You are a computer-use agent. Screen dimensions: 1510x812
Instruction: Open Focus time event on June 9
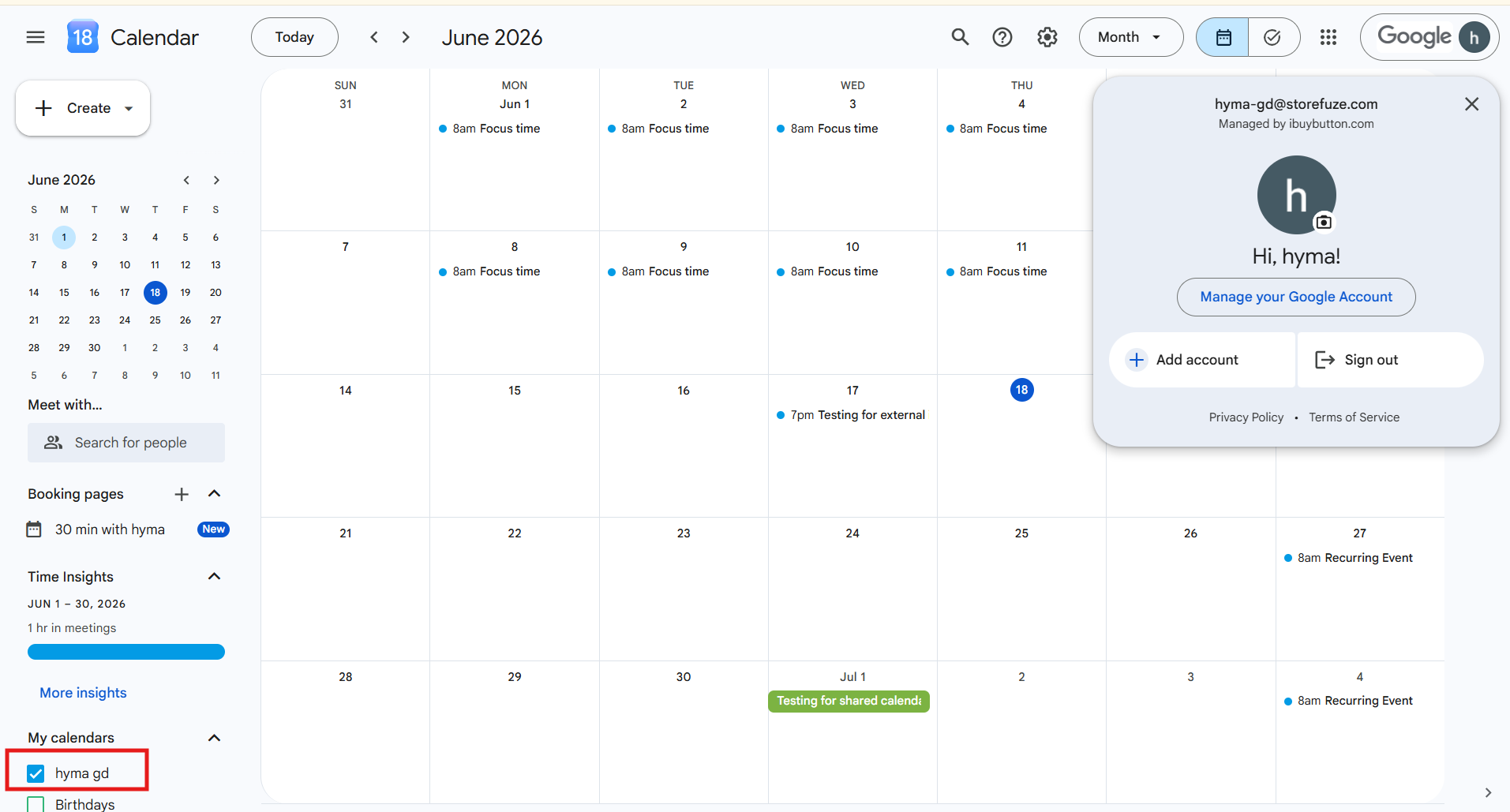(x=658, y=271)
